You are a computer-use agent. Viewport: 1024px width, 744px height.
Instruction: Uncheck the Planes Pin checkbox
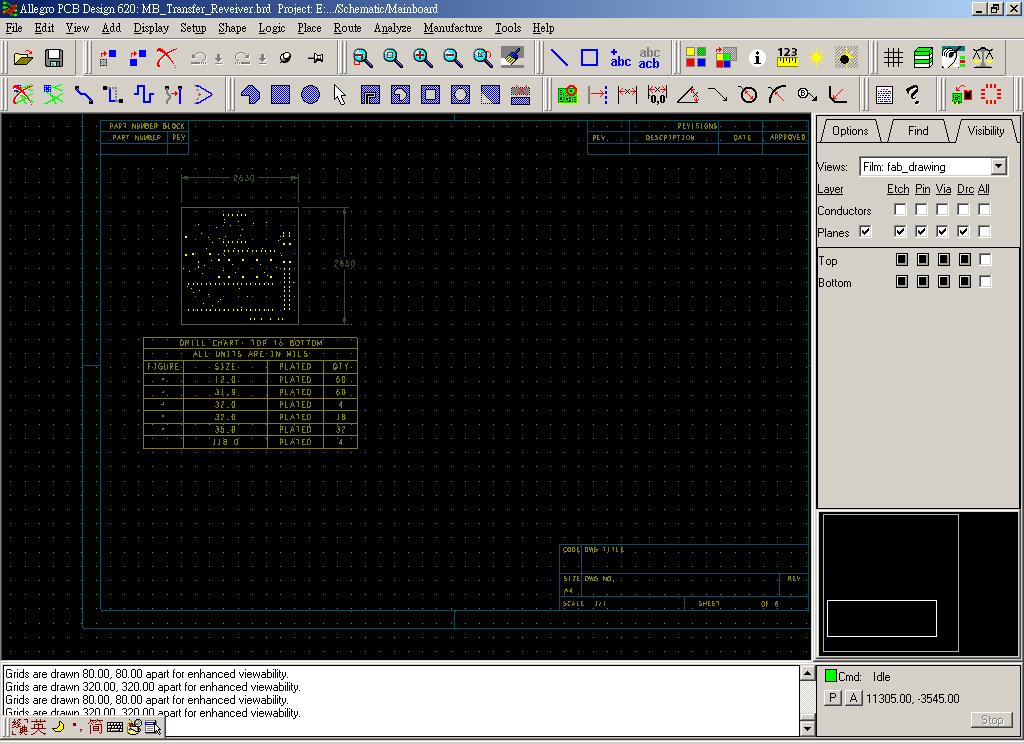[921, 232]
